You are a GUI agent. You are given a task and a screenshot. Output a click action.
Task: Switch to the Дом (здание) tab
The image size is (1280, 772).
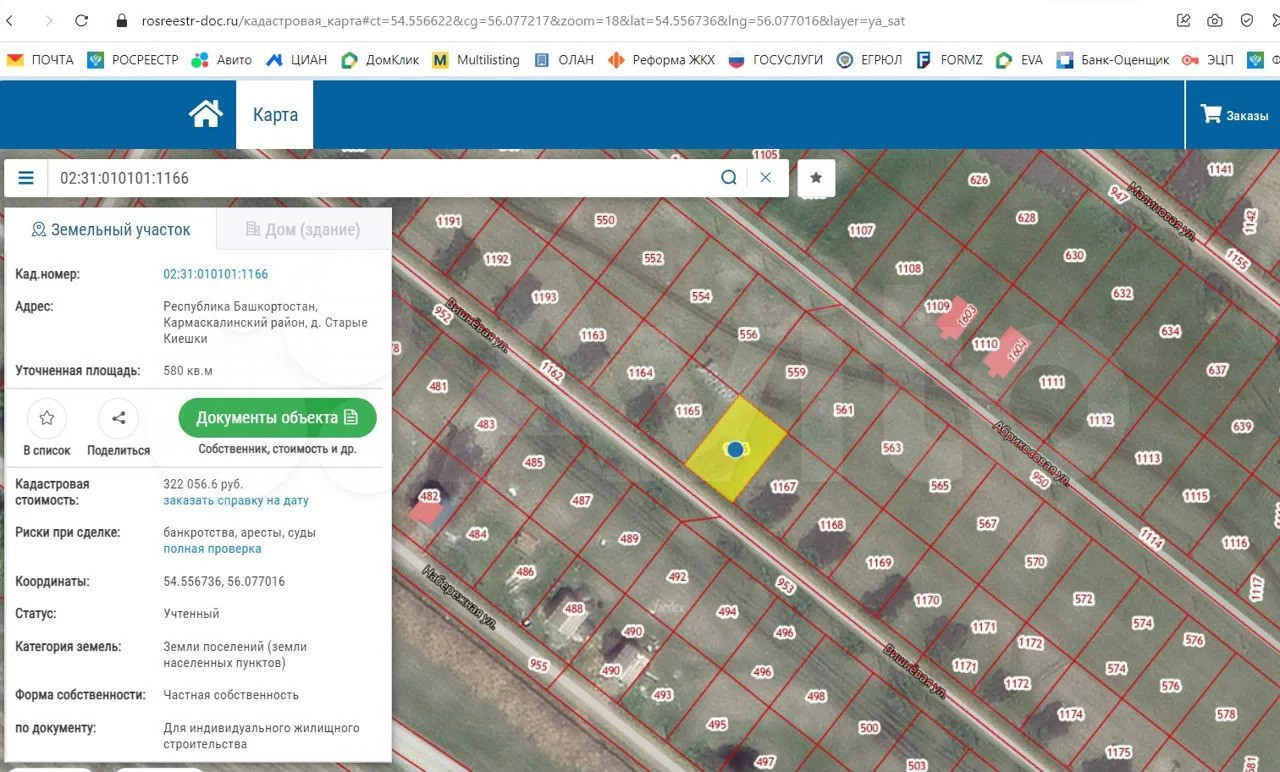(x=303, y=230)
